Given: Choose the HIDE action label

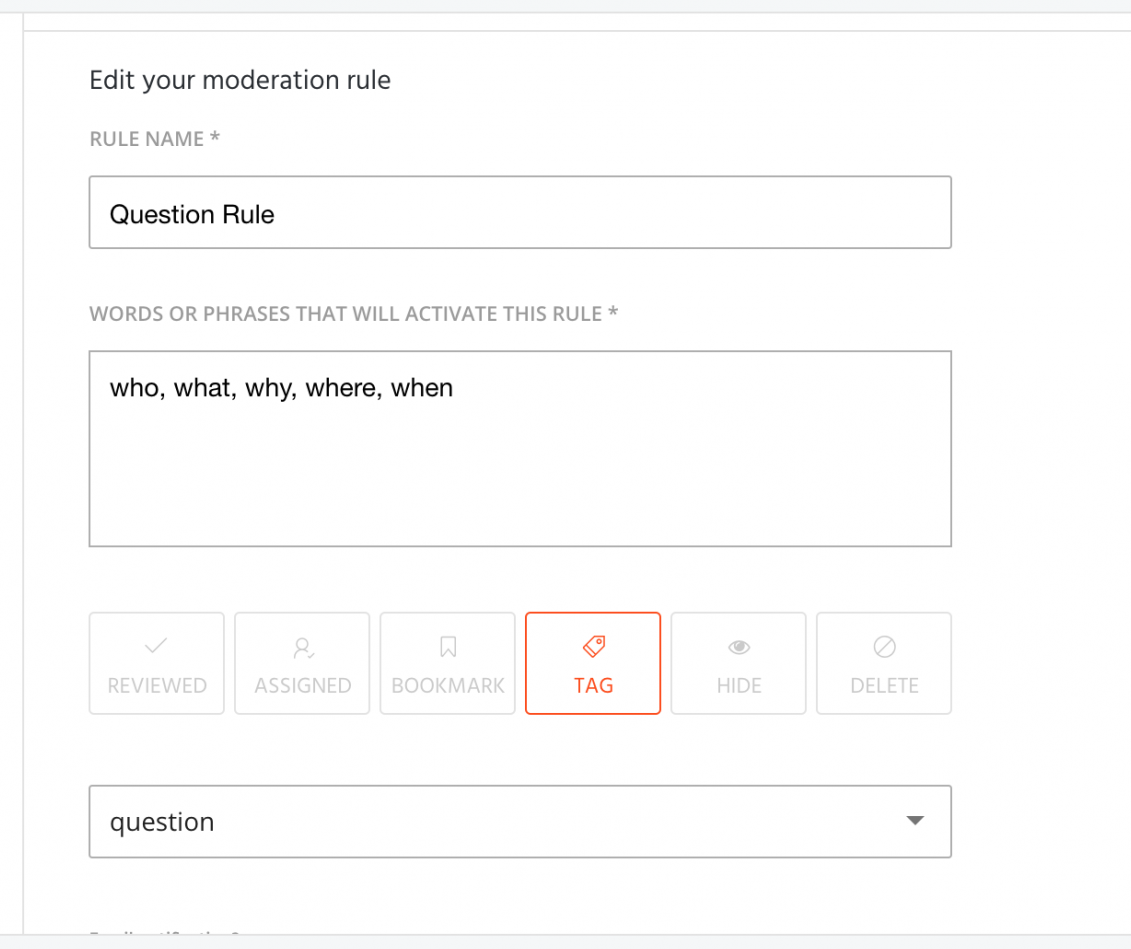Looking at the screenshot, I should point(739,685).
